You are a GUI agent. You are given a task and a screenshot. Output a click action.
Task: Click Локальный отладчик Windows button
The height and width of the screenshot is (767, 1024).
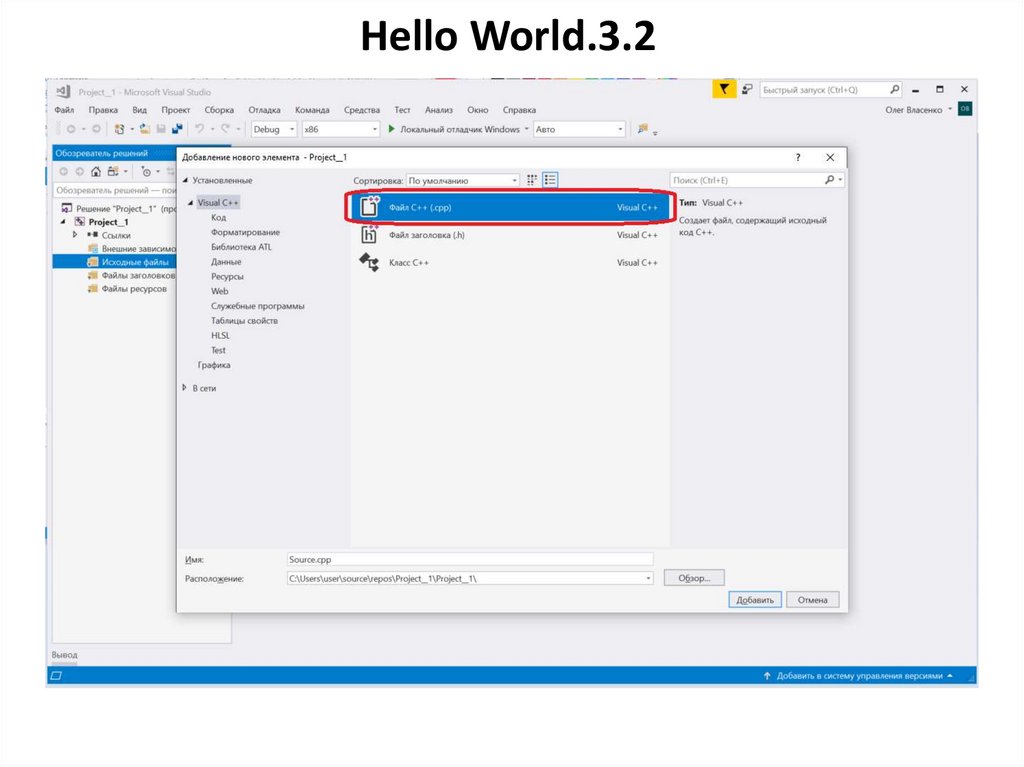459,129
